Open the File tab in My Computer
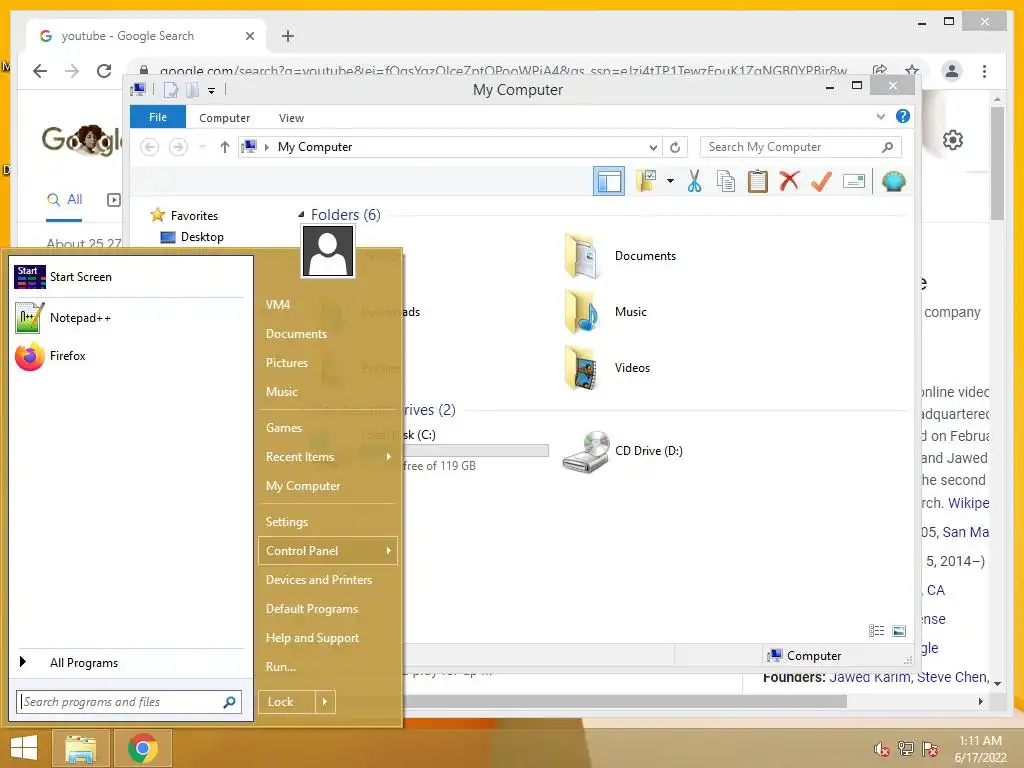 (158, 117)
